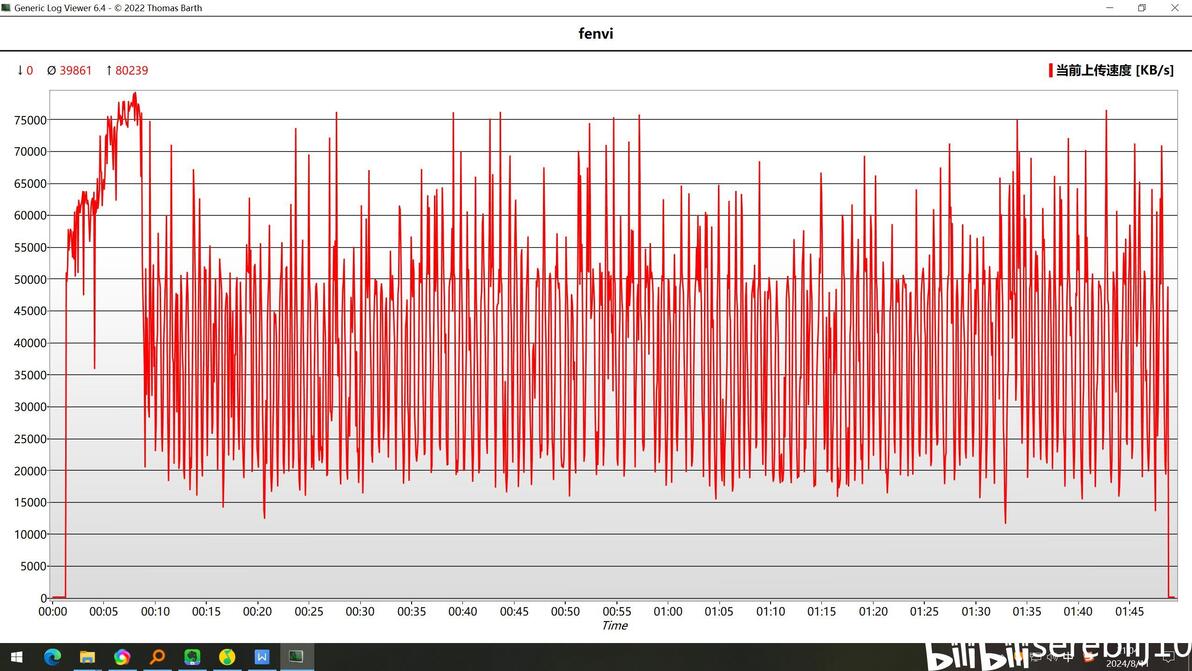Image resolution: width=1192 pixels, height=671 pixels.
Task: Open the orange magnifier search app
Action: pyautogui.click(x=157, y=657)
